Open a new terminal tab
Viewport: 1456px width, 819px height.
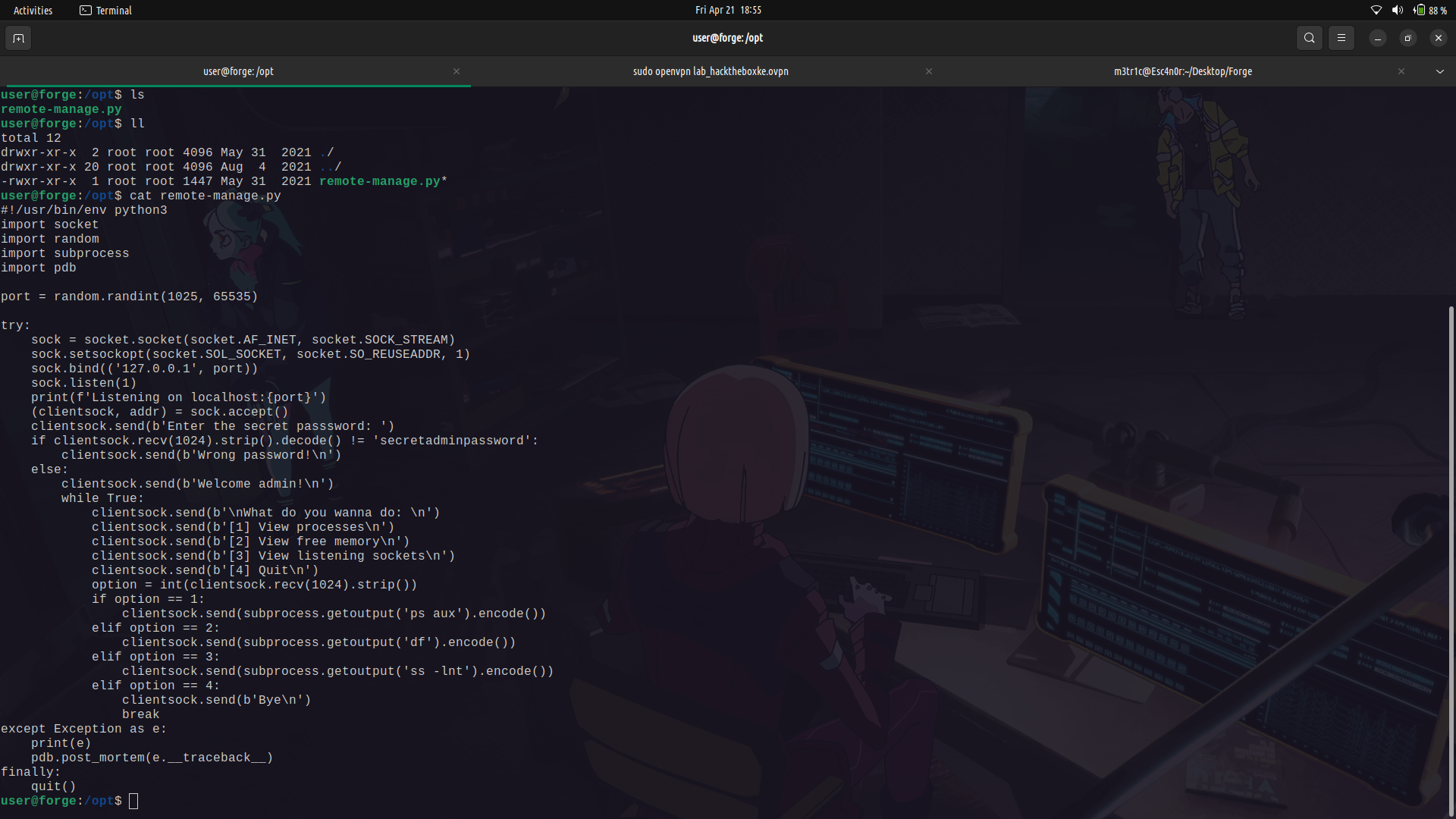point(18,38)
